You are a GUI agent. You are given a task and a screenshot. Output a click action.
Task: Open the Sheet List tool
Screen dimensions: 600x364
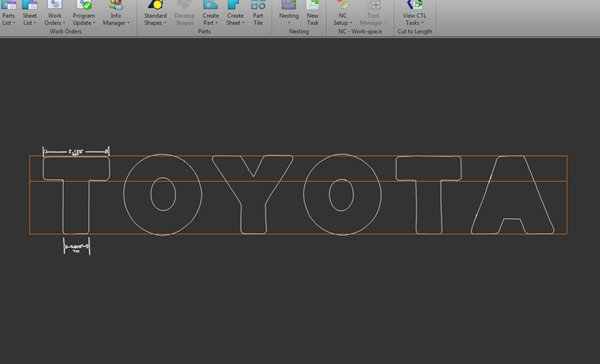pos(29,13)
